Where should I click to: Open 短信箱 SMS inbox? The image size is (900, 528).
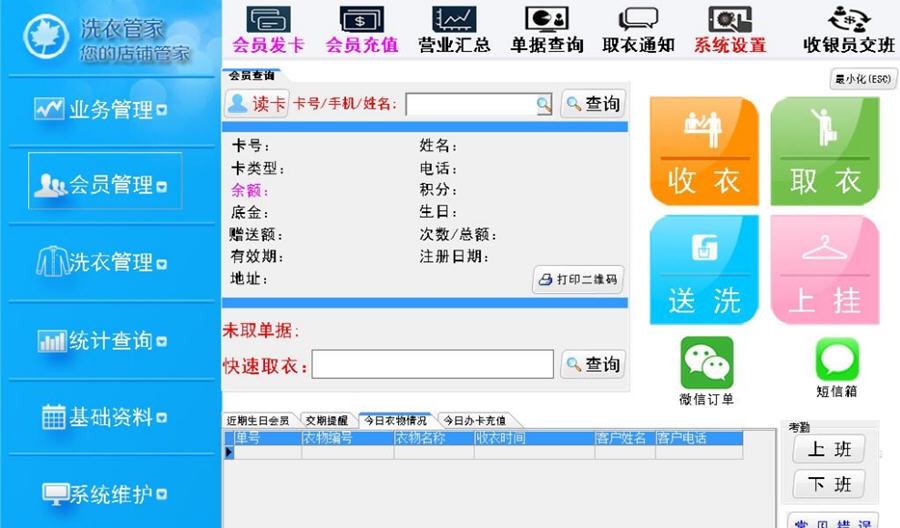pos(837,368)
